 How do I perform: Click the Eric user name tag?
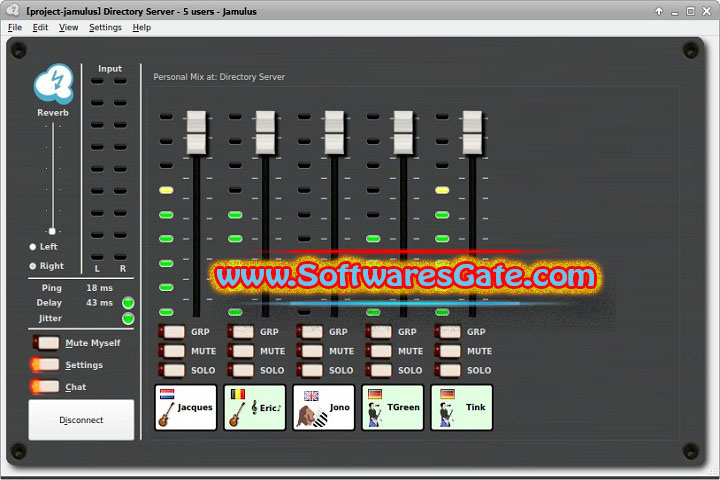254,408
